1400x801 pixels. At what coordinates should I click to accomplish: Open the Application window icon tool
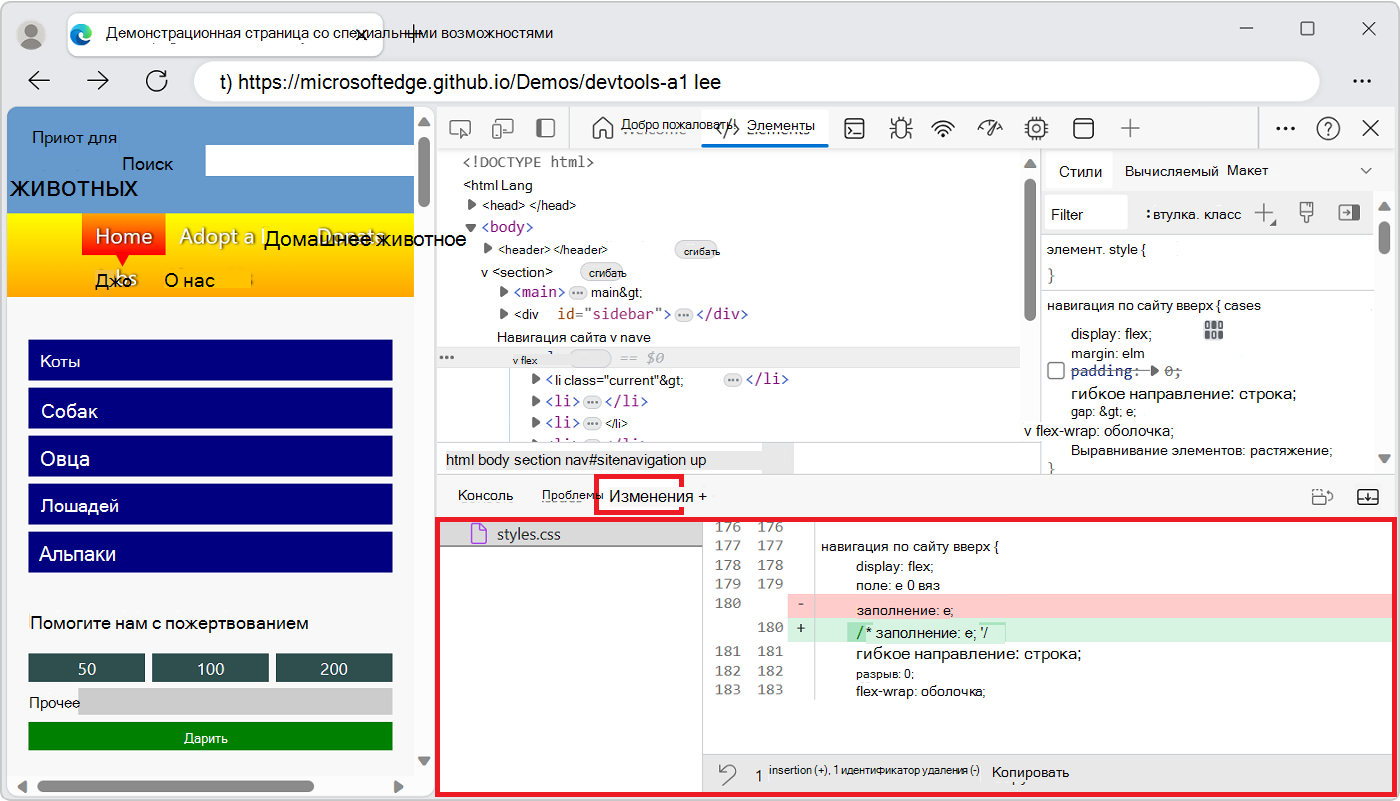pos(1083,128)
